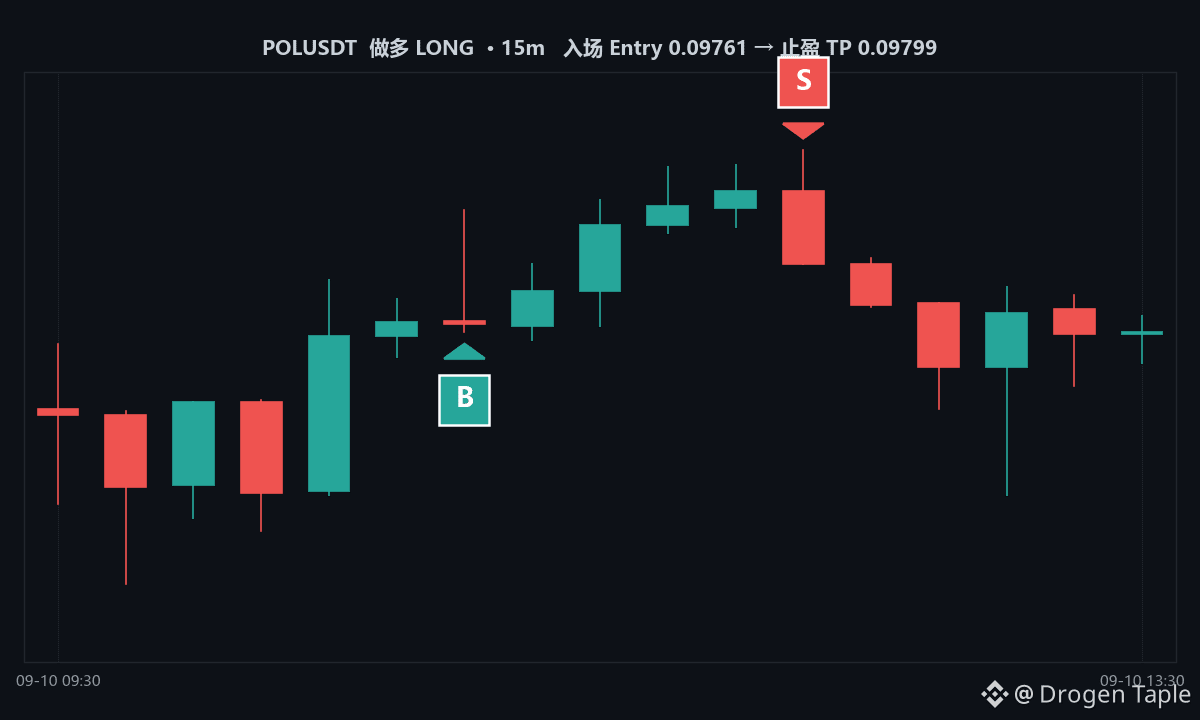1200x720 pixels.
Task: Click the last green doji candle at right
Action: tap(1142, 333)
